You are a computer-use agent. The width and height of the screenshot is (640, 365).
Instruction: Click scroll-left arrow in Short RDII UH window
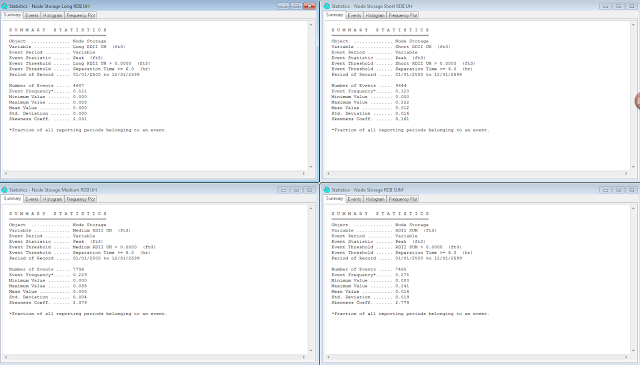click(328, 174)
